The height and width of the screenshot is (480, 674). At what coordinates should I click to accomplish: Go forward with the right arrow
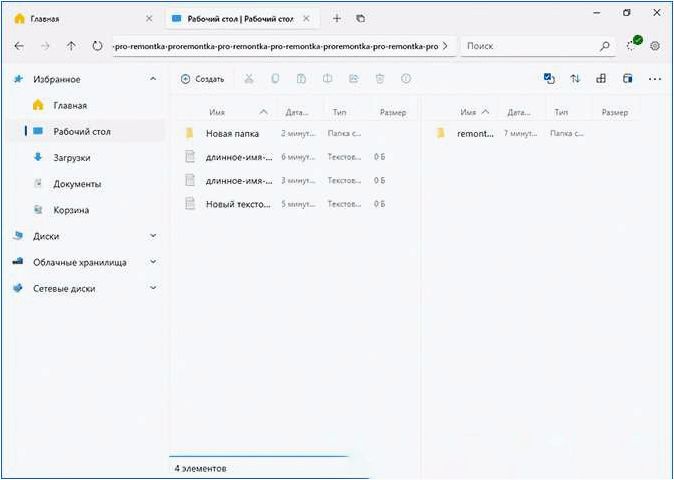(x=45, y=46)
